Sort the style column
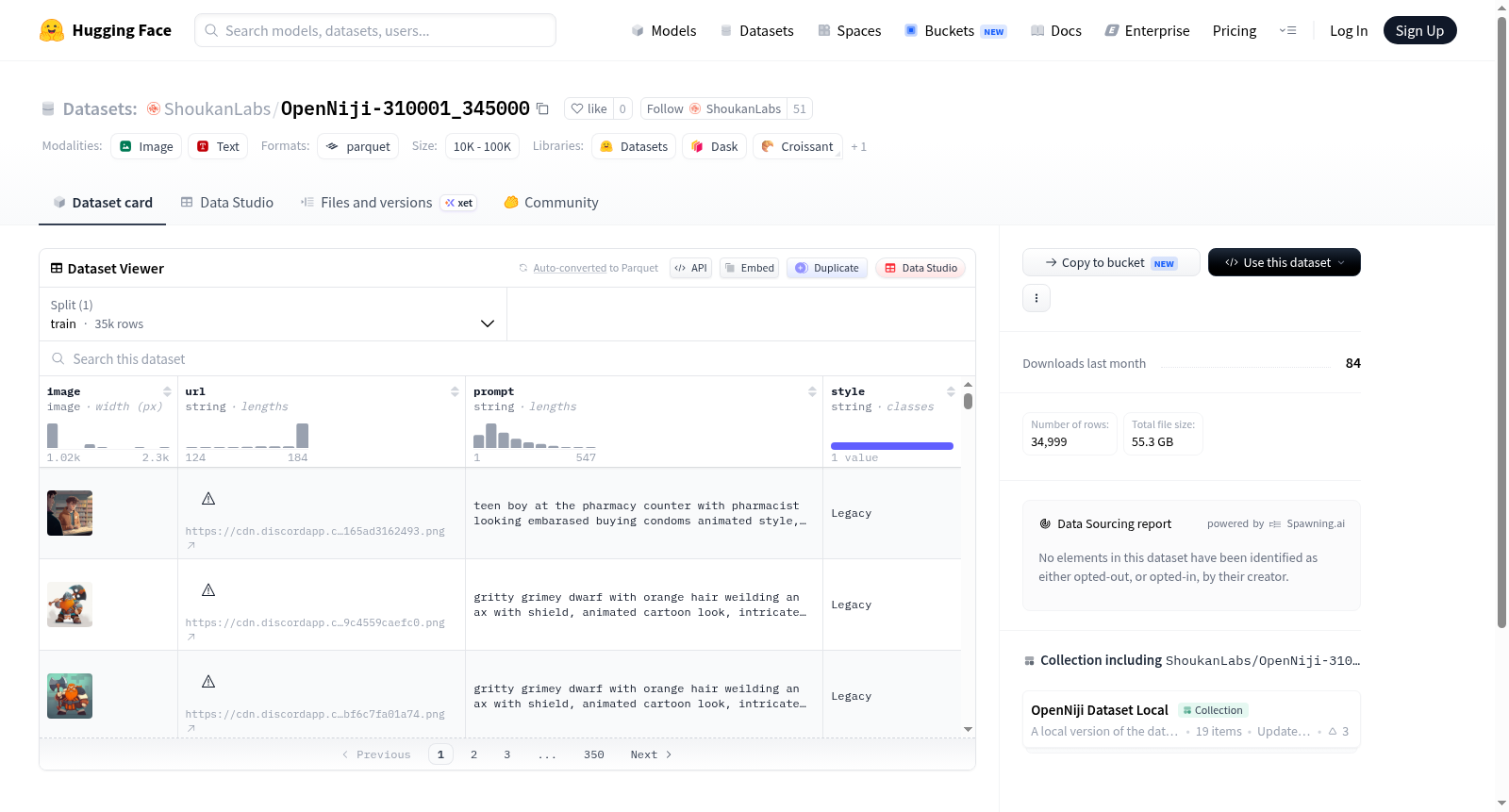Image resolution: width=1509 pixels, height=812 pixels. pyautogui.click(x=951, y=391)
